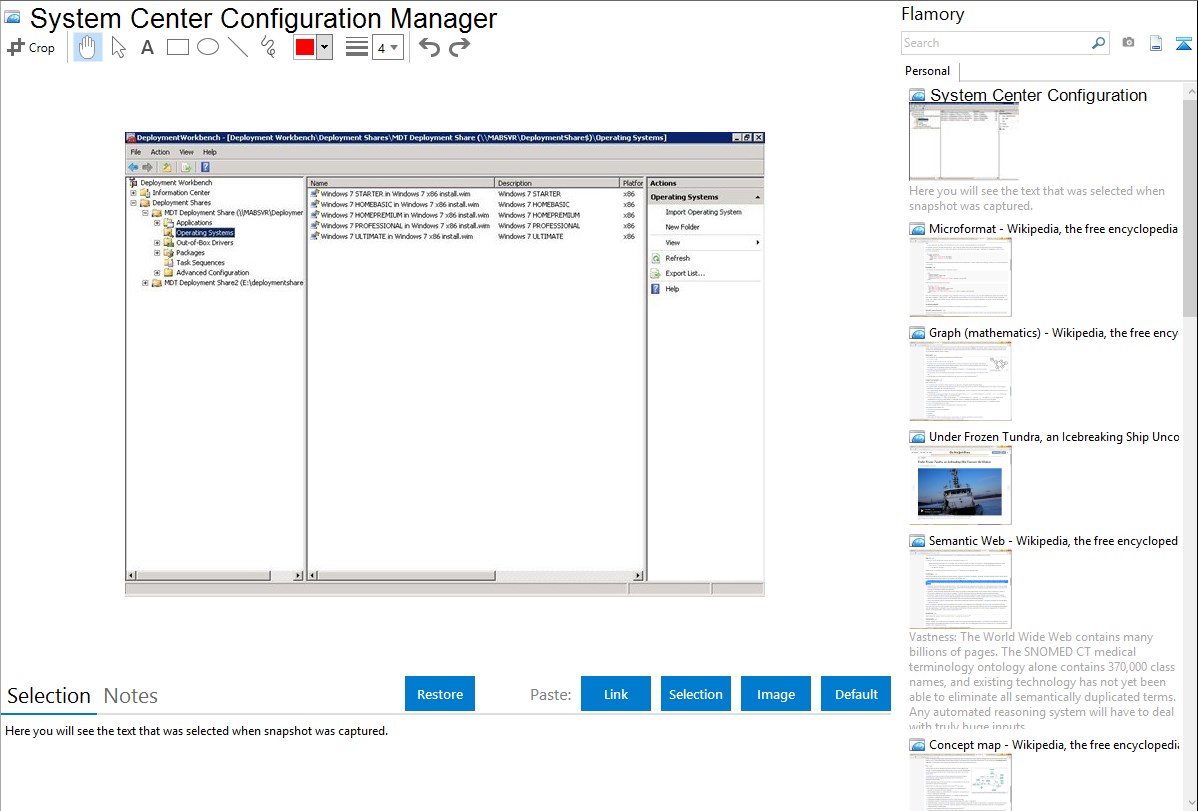Screen dimensions: 1198x811
Task: Click Refresh in Actions pane
Action: click(x=677, y=258)
